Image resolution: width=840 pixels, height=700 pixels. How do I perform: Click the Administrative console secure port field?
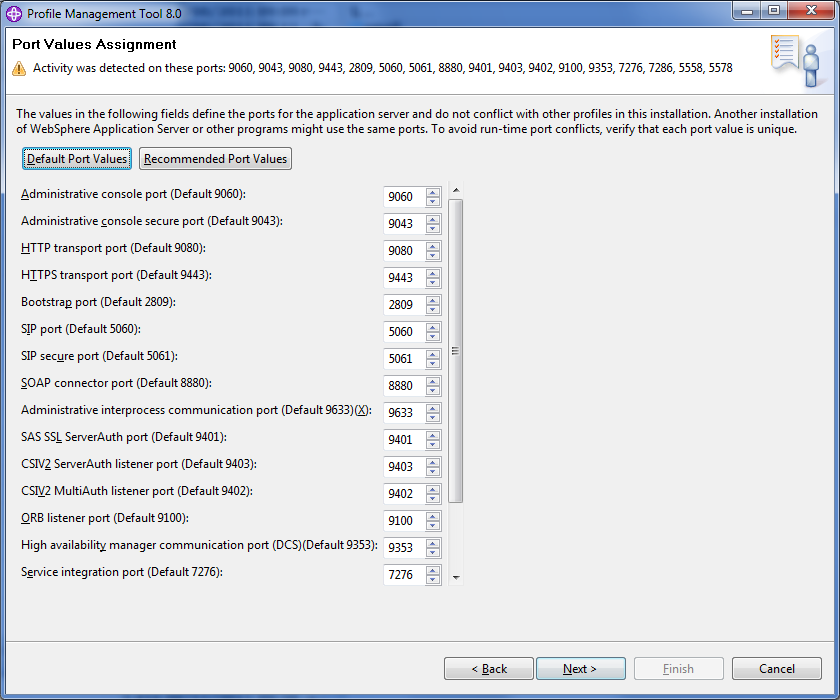click(405, 224)
